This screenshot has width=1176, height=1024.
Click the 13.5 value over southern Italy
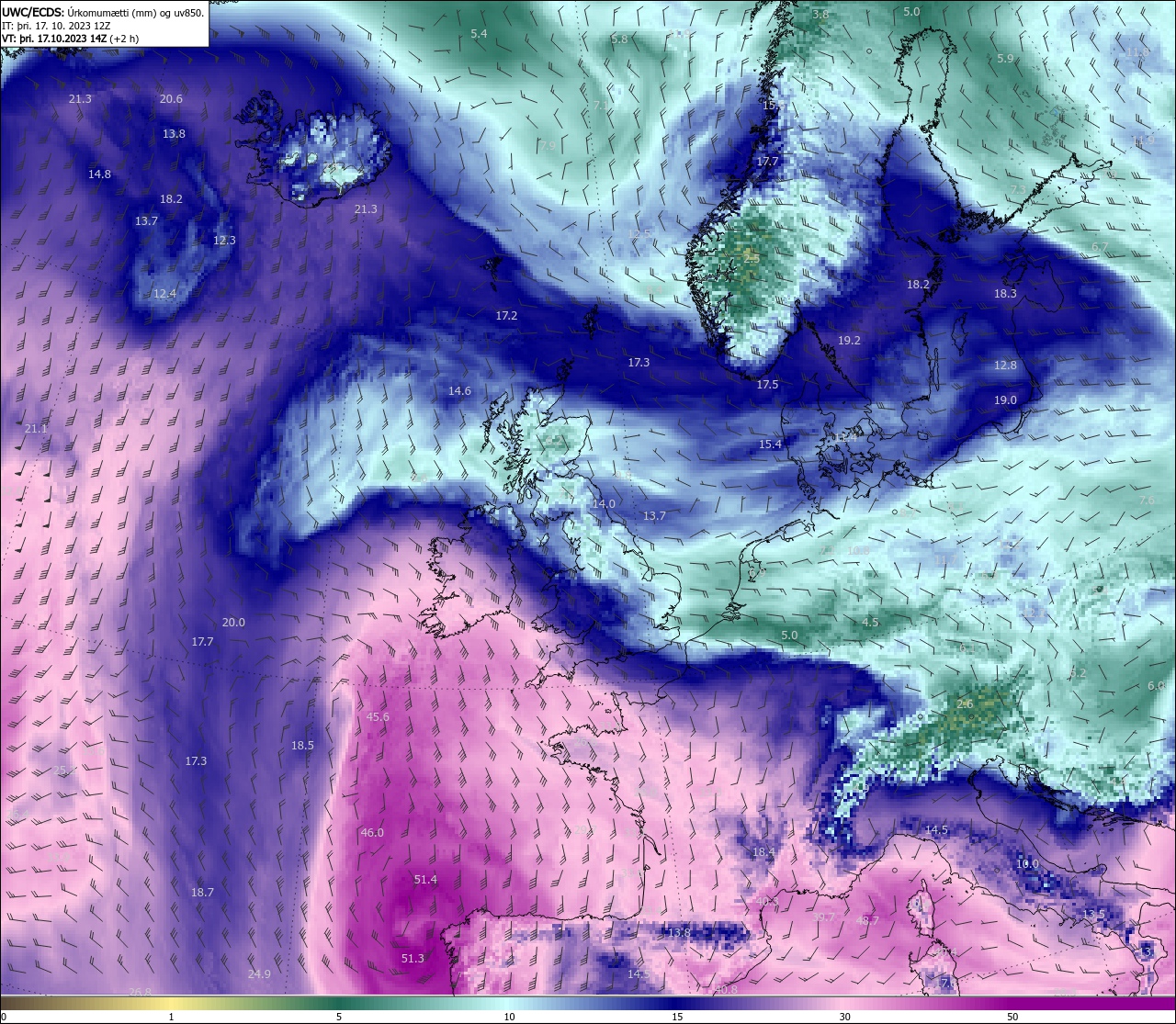coord(1093,914)
